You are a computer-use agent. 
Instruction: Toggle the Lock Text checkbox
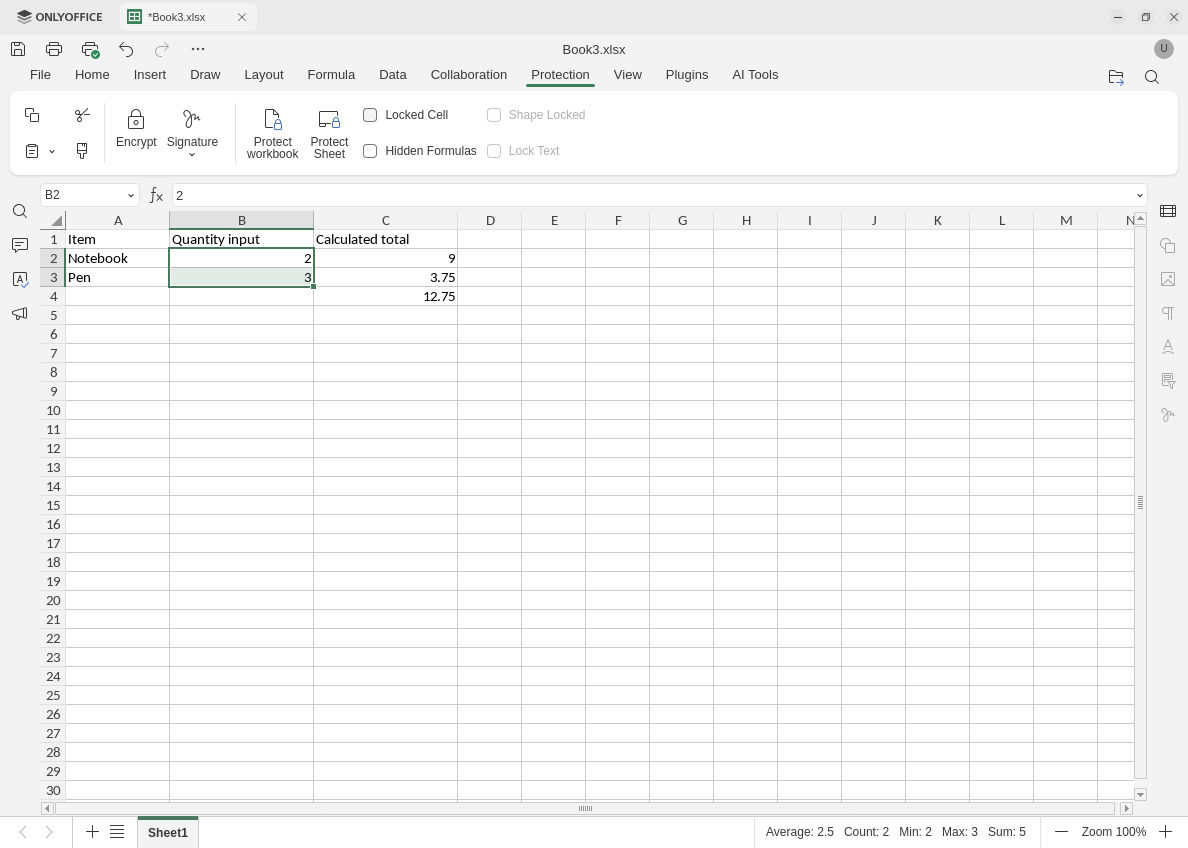point(494,151)
